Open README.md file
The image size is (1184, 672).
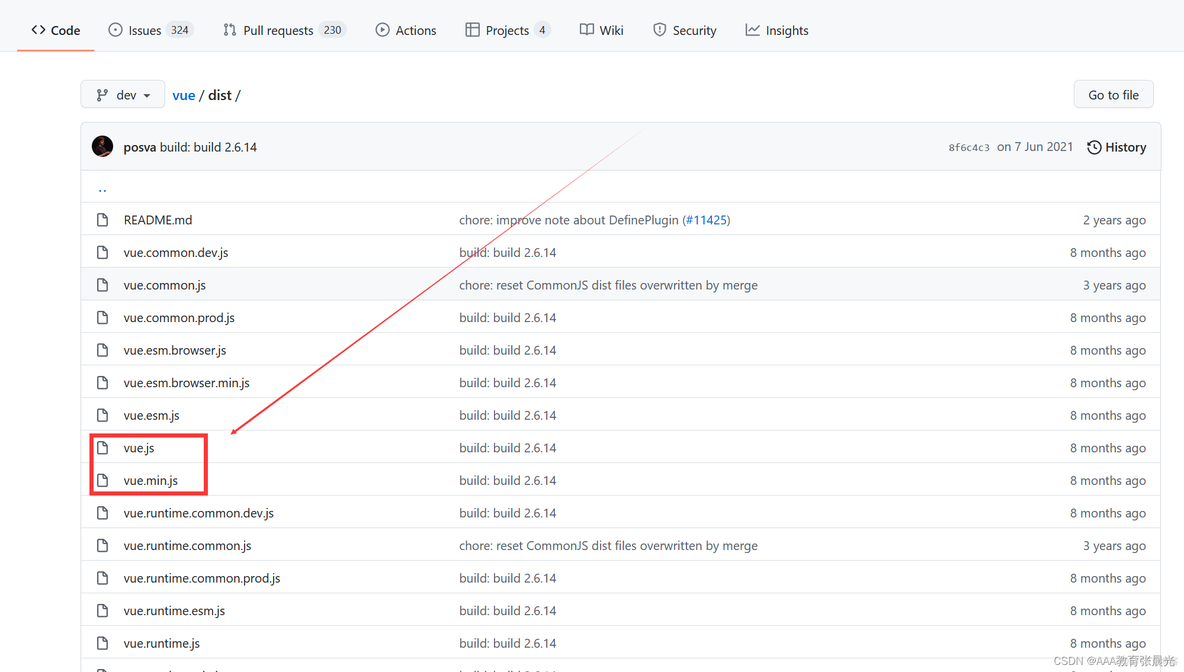(x=158, y=220)
